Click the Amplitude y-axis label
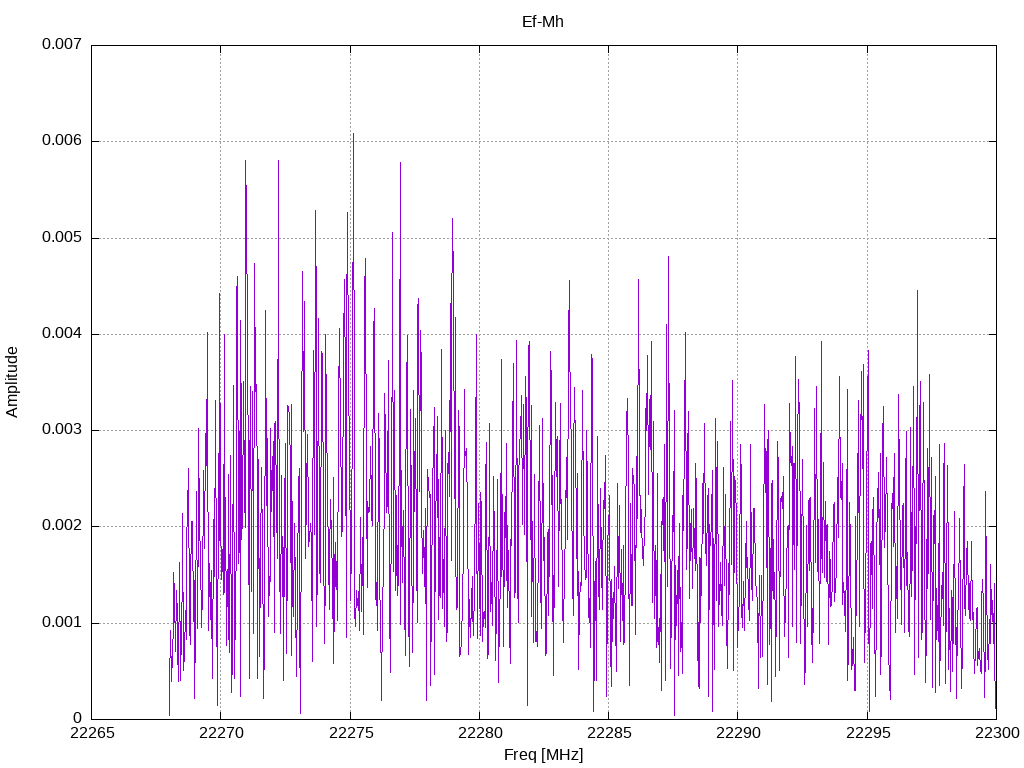The width and height of the screenshot is (1024, 768). click(12, 382)
